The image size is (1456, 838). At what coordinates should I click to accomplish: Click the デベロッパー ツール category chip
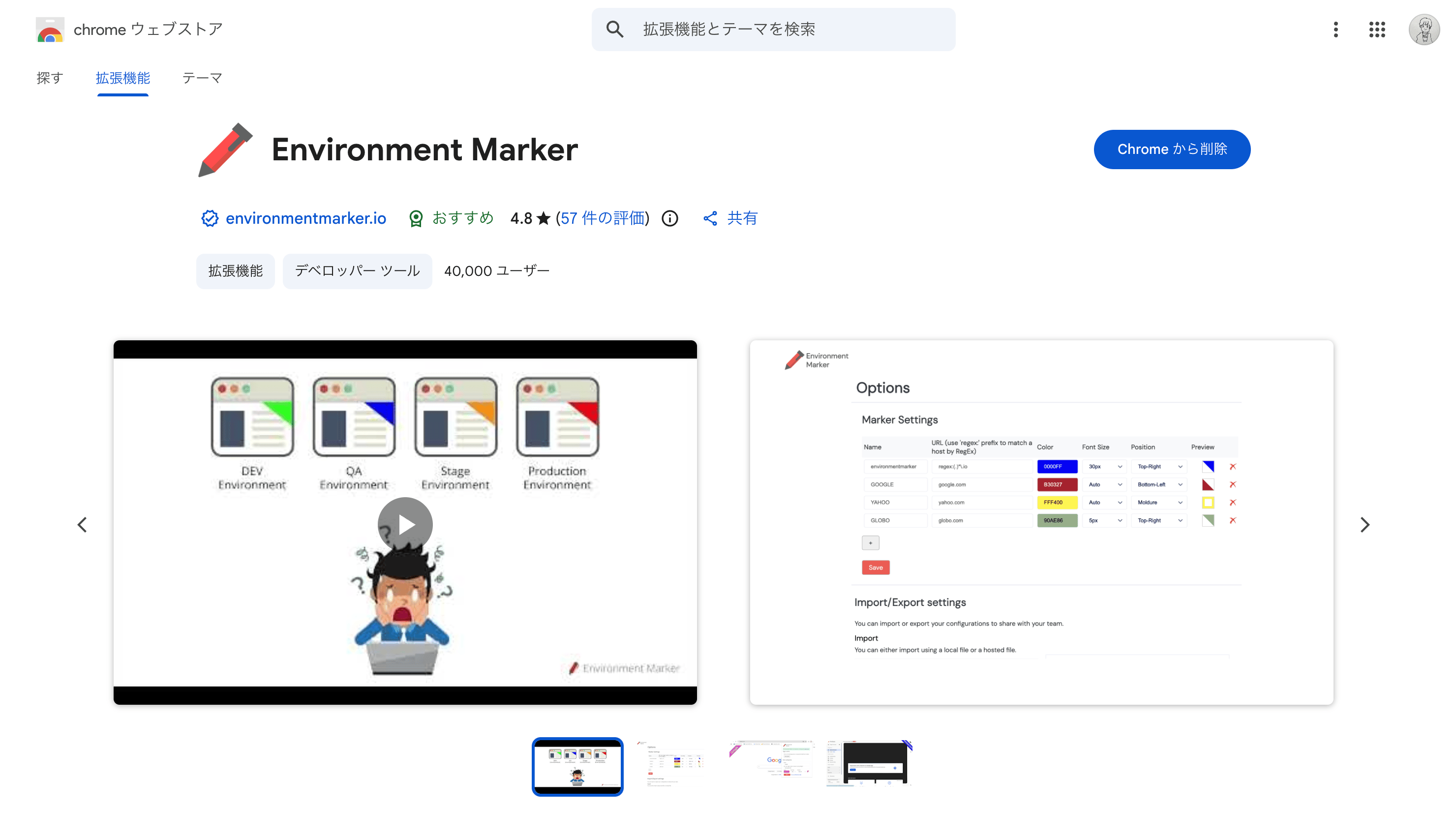[358, 271]
